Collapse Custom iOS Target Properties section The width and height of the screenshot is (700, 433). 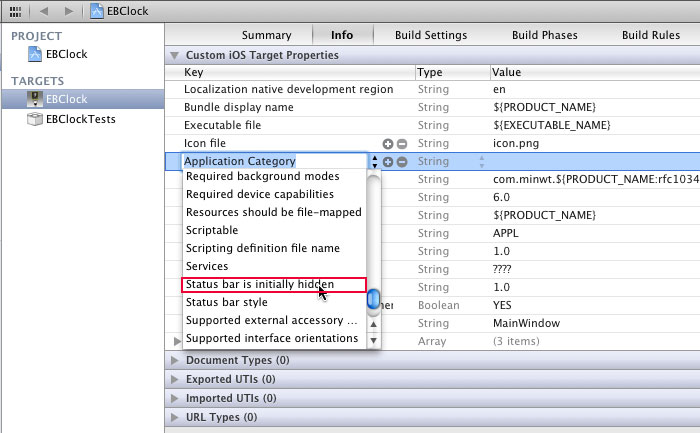(x=175, y=55)
